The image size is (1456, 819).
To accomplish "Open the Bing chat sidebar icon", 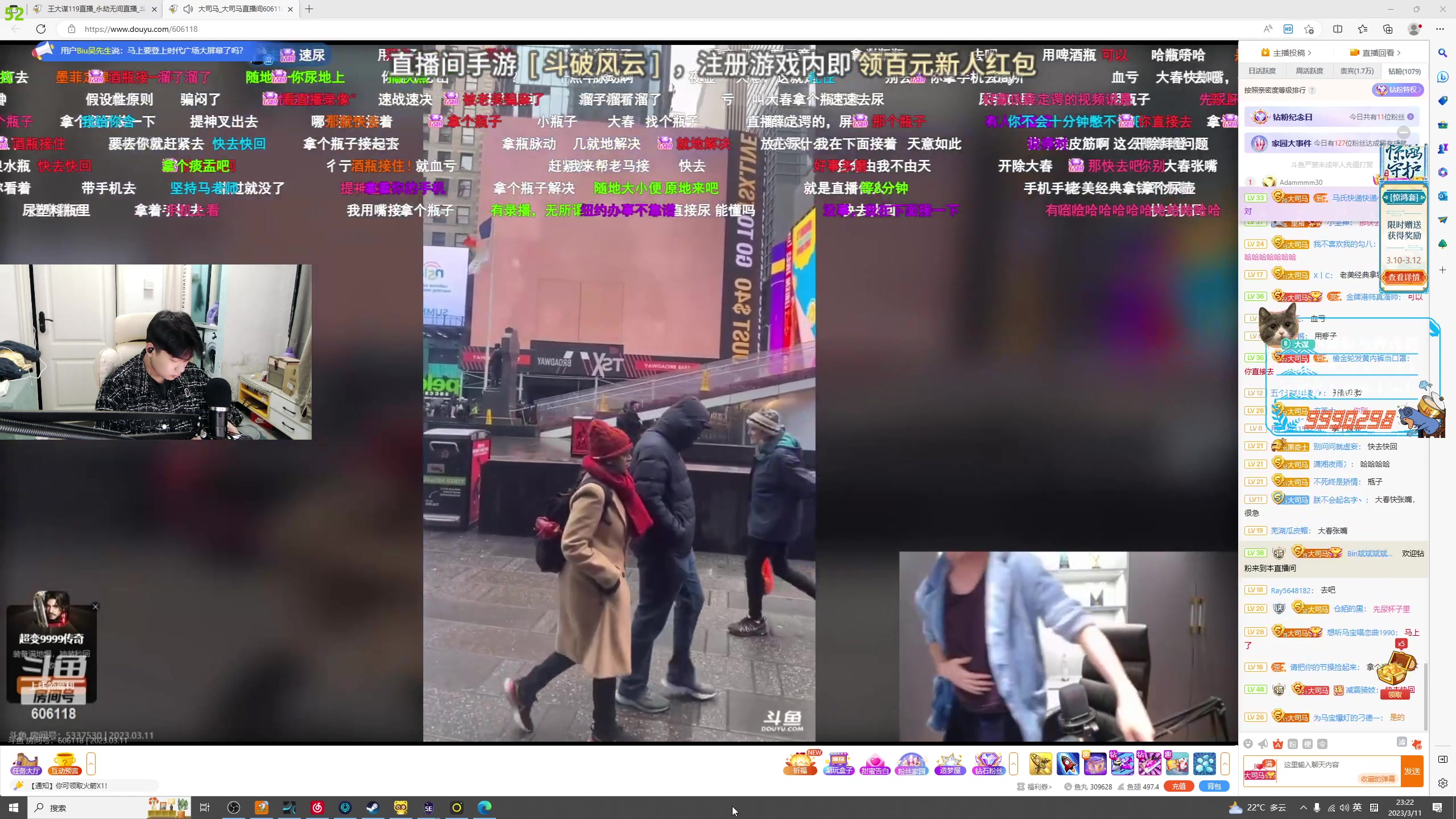I will [1442, 77].
